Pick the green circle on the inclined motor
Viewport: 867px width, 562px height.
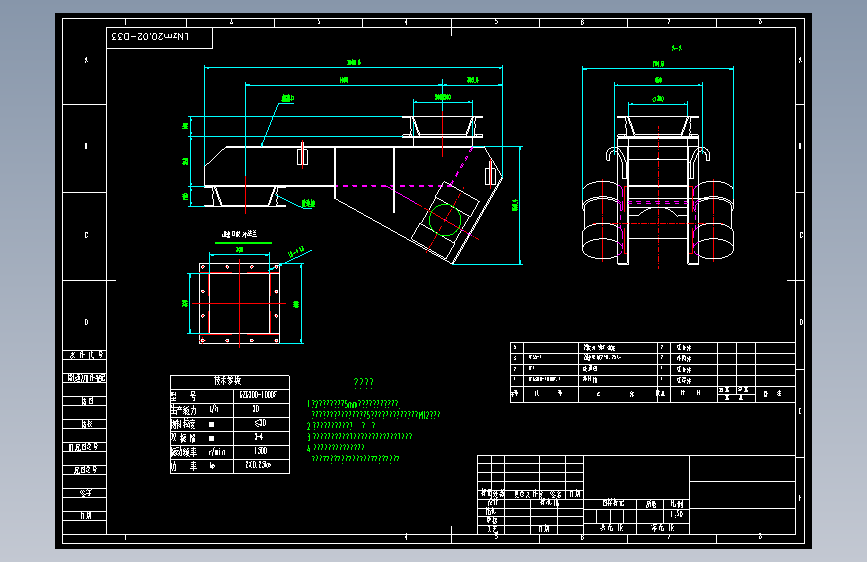[445, 220]
